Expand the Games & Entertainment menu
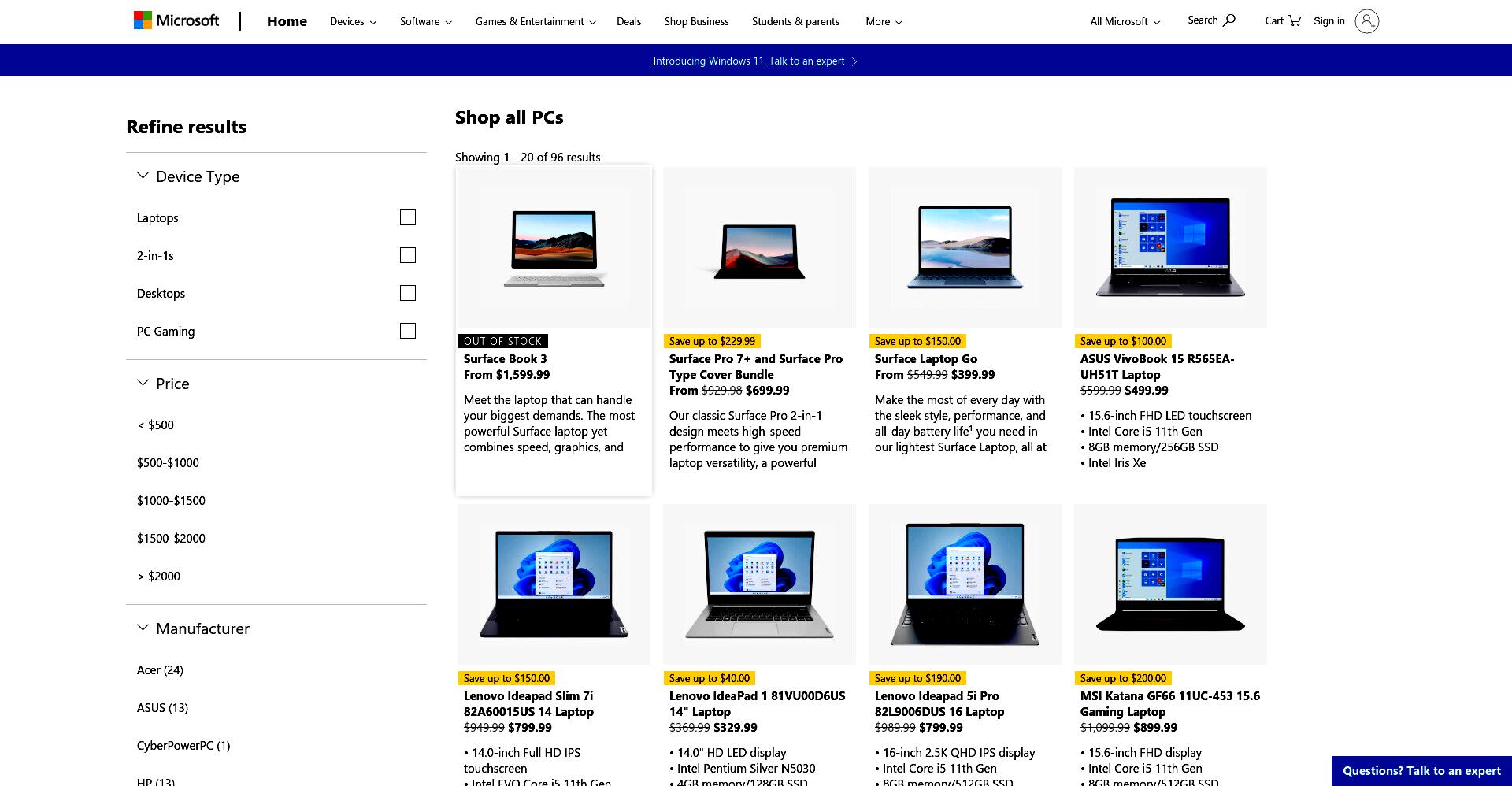This screenshot has height=786, width=1512. (535, 21)
